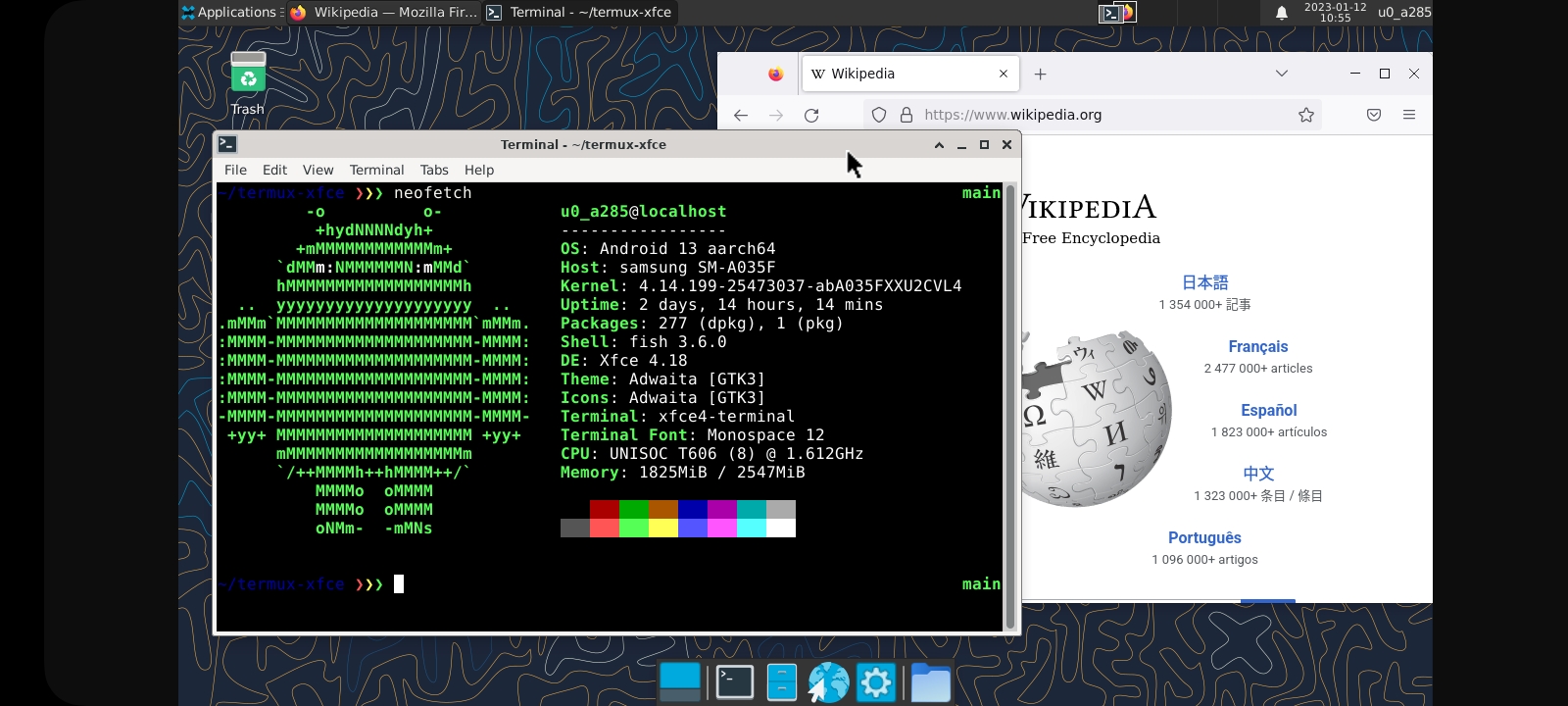Click the Firefox back arrow
Screen dimensions: 1568x706
click(741, 115)
